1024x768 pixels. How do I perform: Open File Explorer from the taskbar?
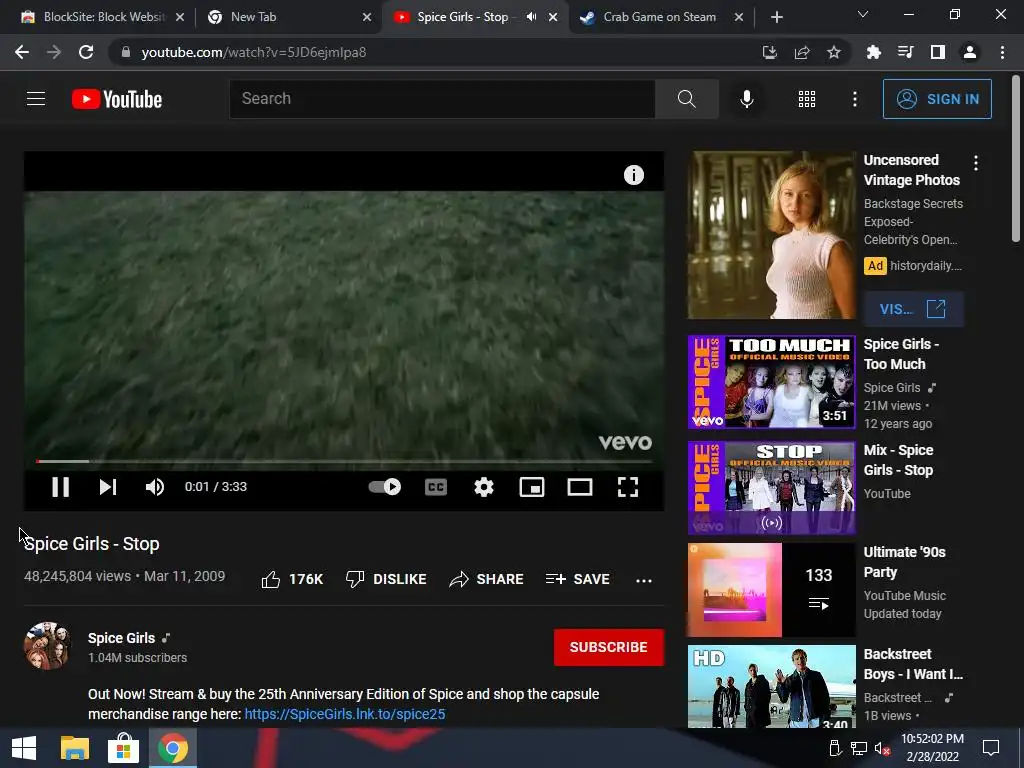(74, 748)
